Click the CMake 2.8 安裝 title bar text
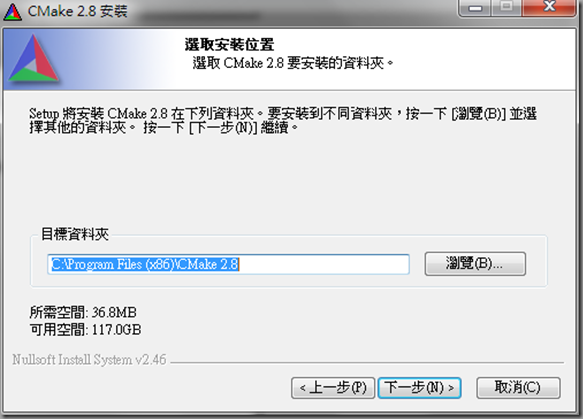This screenshot has width=583, height=419. 77,12
